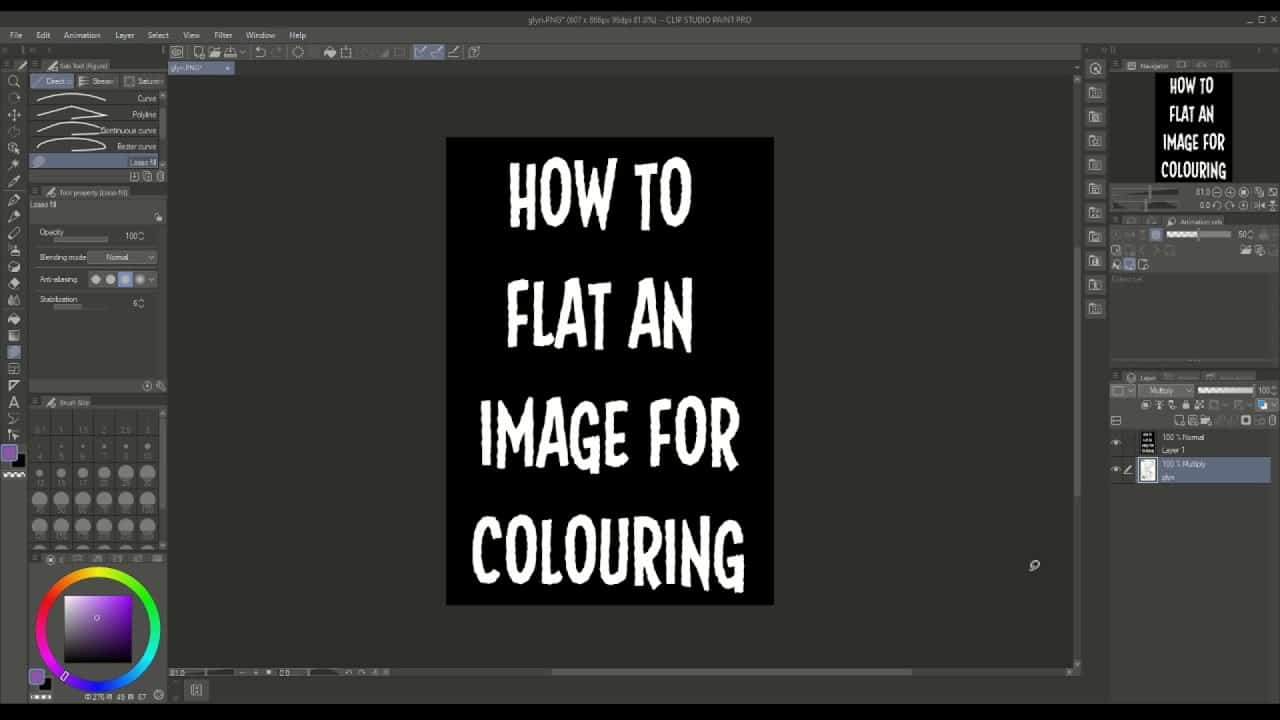The height and width of the screenshot is (720, 1280).
Task: Open the Save icon's dropdown arrow
Action: (241, 52)
